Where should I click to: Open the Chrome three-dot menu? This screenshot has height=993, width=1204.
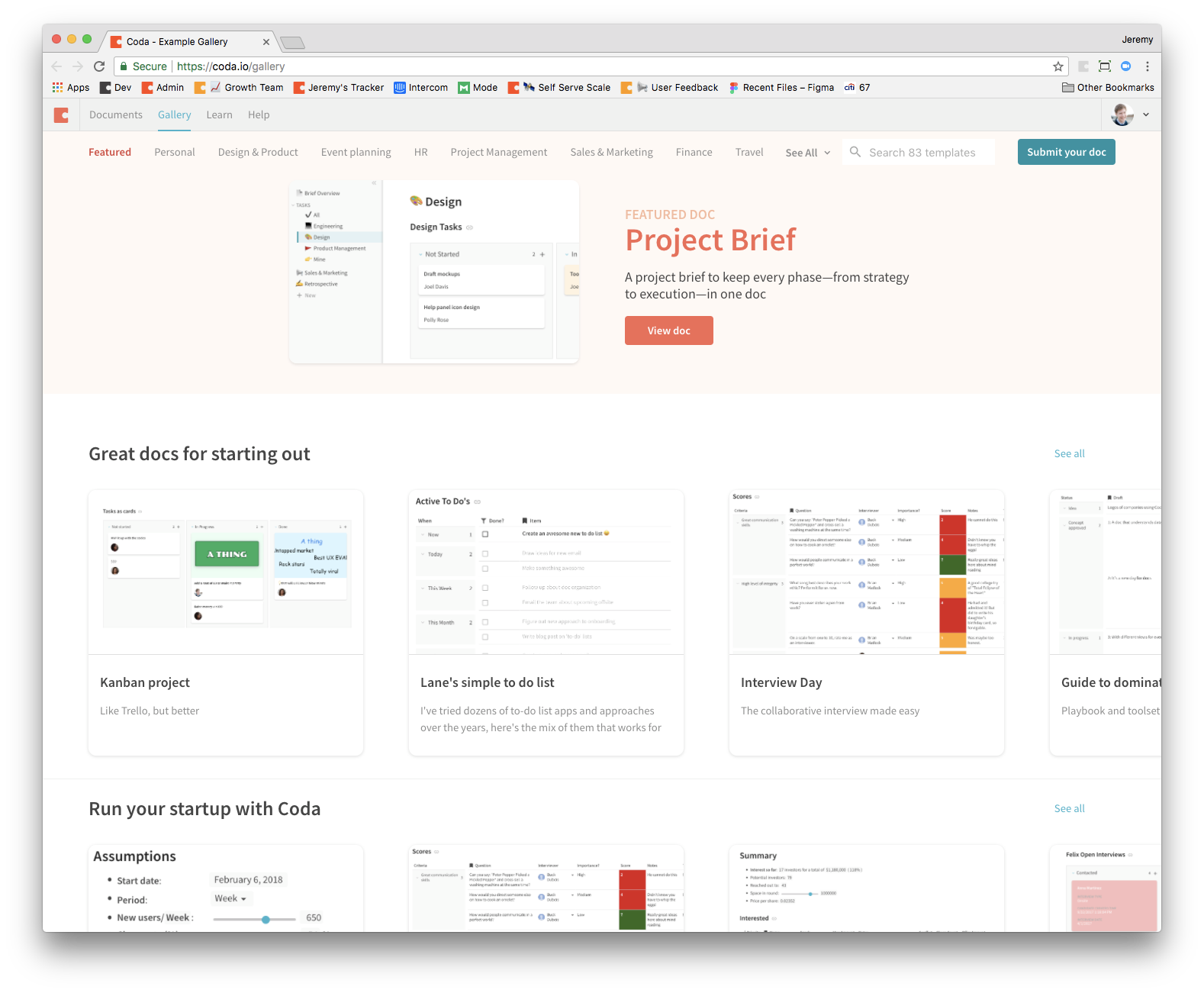point(1148,66)
